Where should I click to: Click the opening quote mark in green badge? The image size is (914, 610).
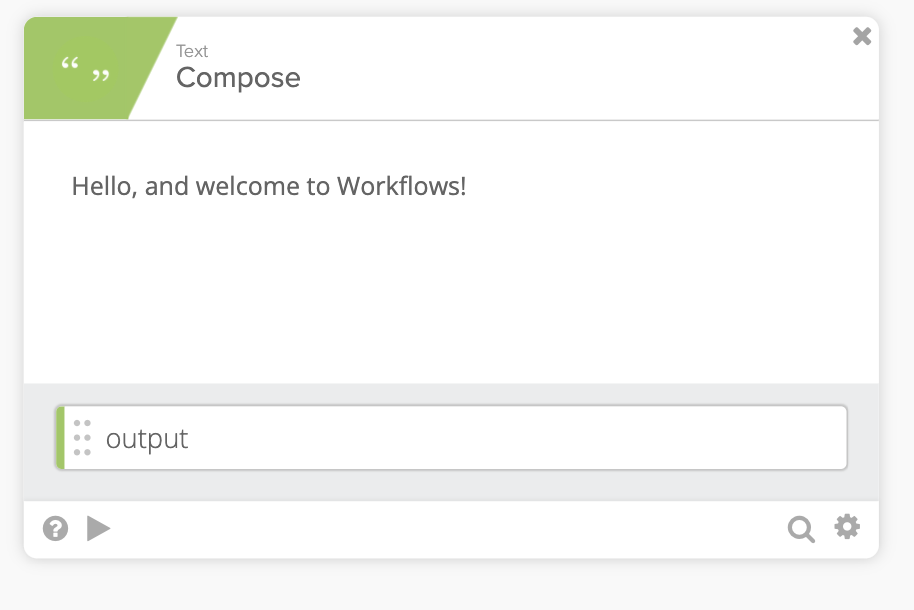[x=69, y=67]
